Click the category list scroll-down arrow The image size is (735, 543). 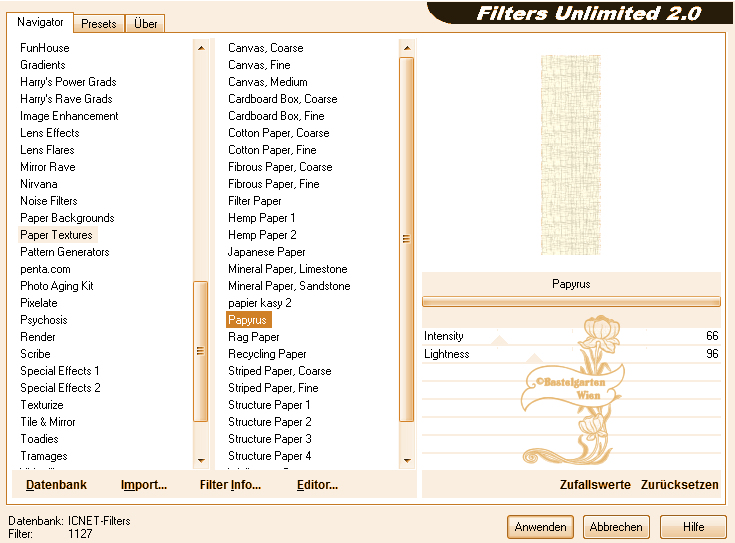pyautogui.click(x=201, y=460)
